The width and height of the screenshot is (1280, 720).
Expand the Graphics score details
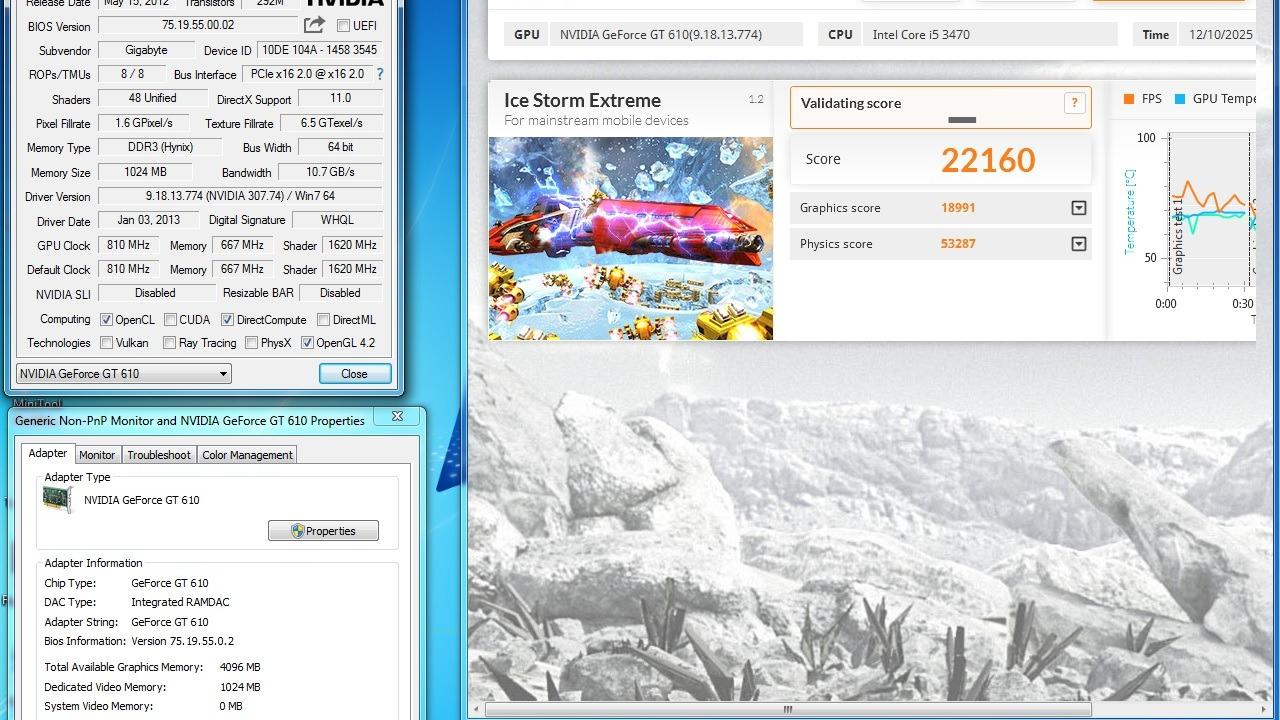tap(1078, 208)
